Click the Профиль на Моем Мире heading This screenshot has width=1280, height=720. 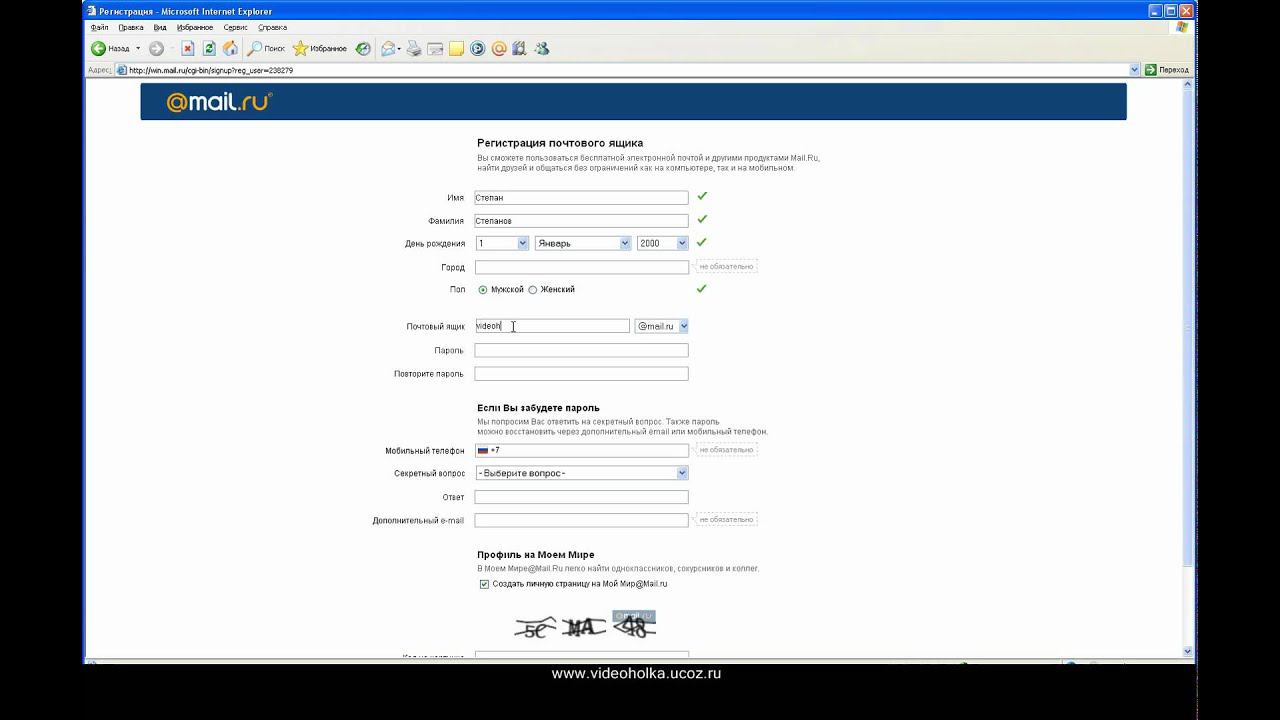pyautogui.click(x=536, y=554)
